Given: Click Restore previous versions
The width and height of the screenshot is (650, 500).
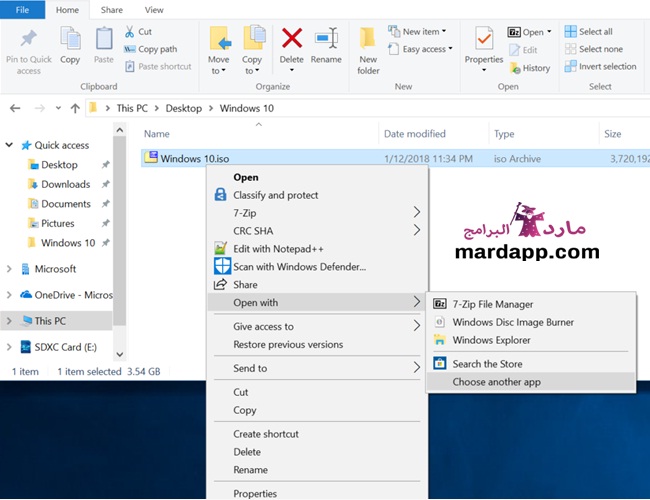Looking at the screenshot, I should (x=288, y=344).
